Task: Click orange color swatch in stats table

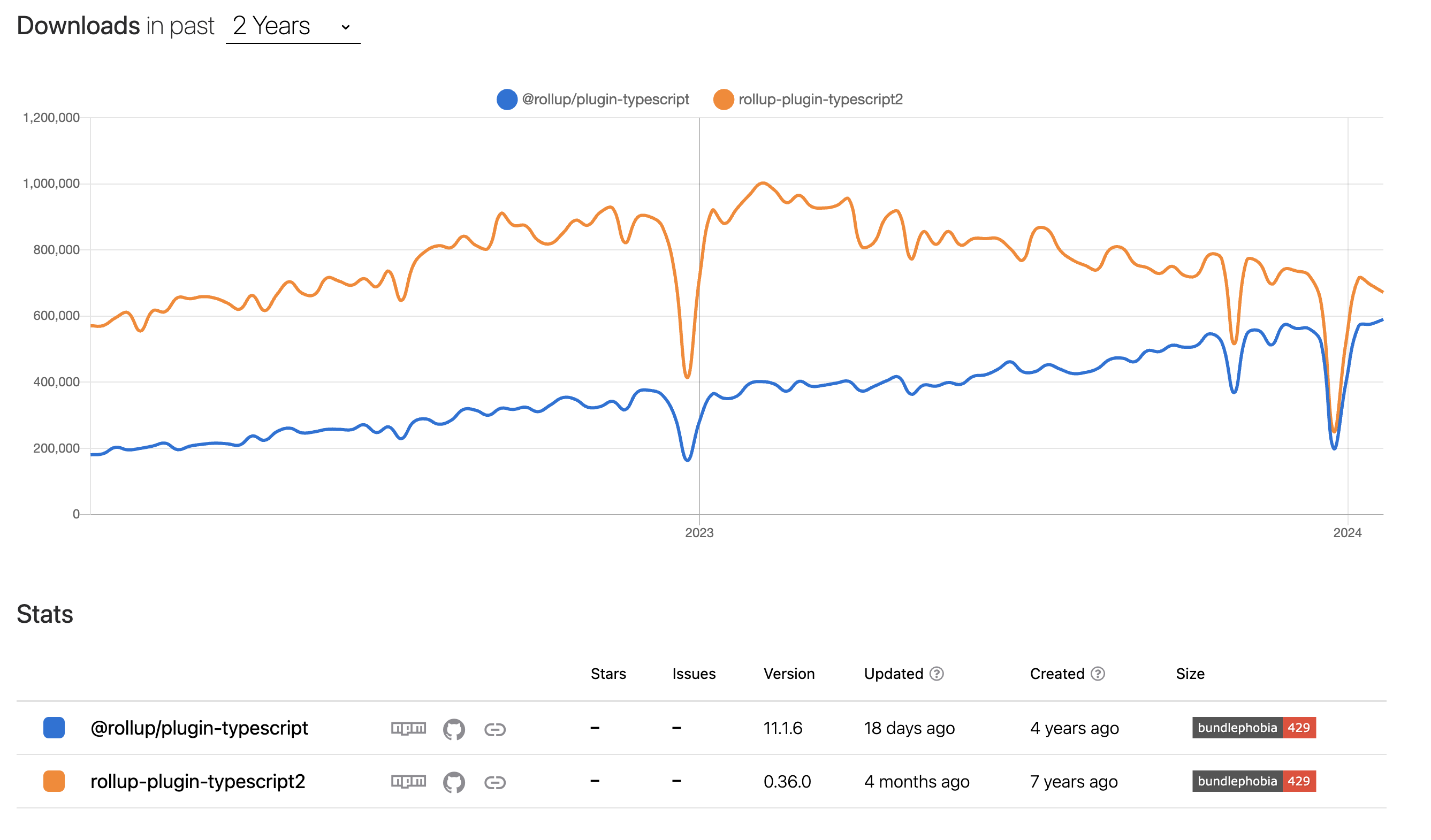Action: tap(54, 781)
